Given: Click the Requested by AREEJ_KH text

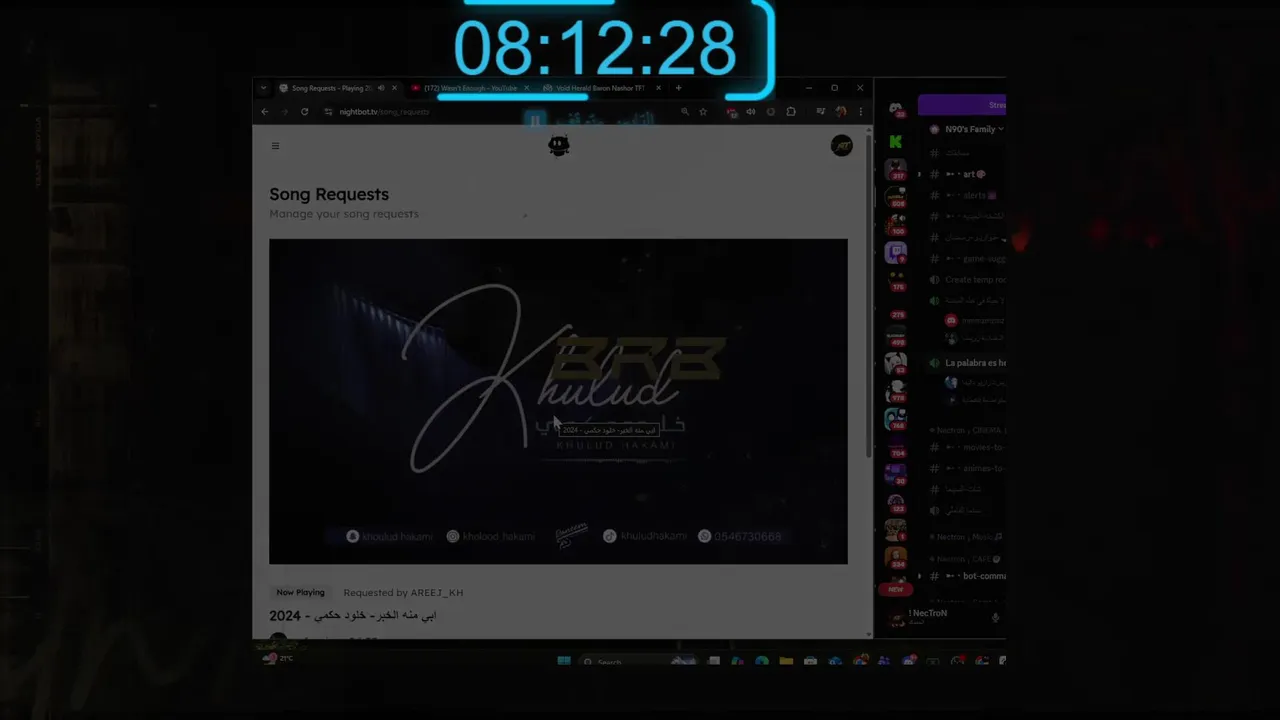Looking at the screenshot, I should (x=403, y=592).
